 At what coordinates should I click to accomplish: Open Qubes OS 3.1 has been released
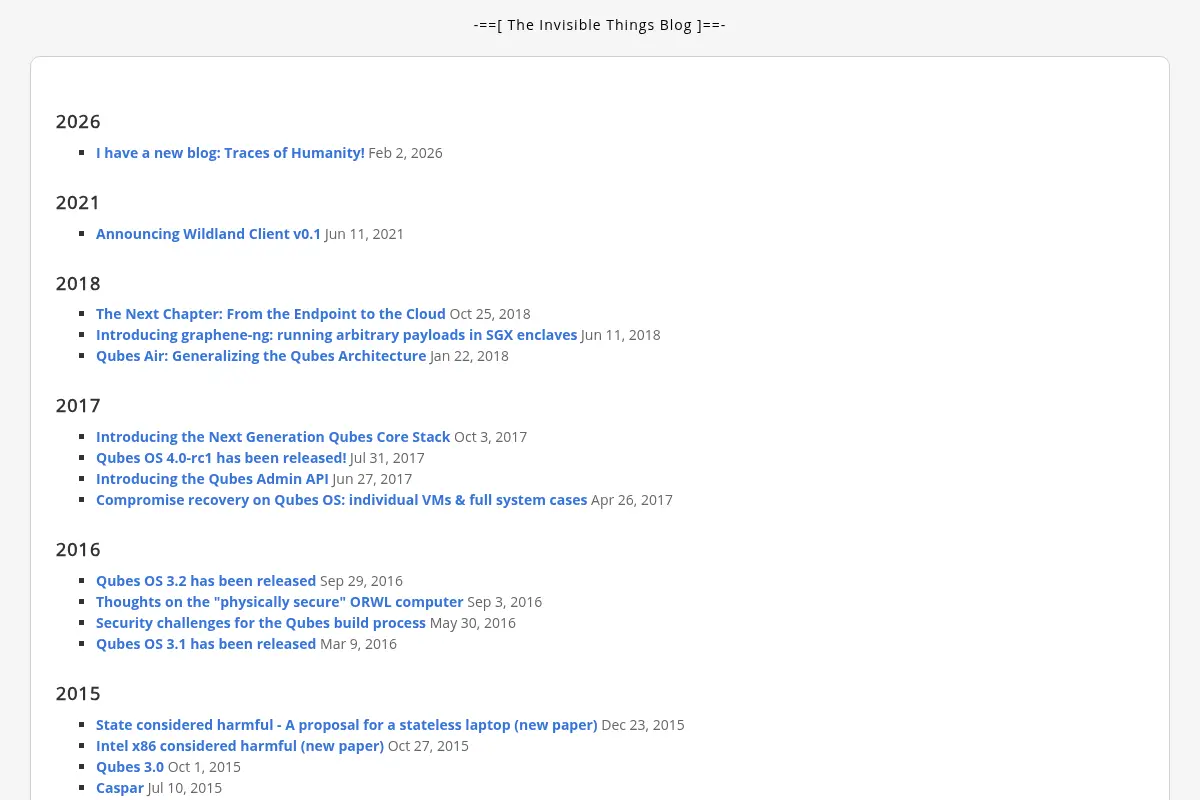206,644
